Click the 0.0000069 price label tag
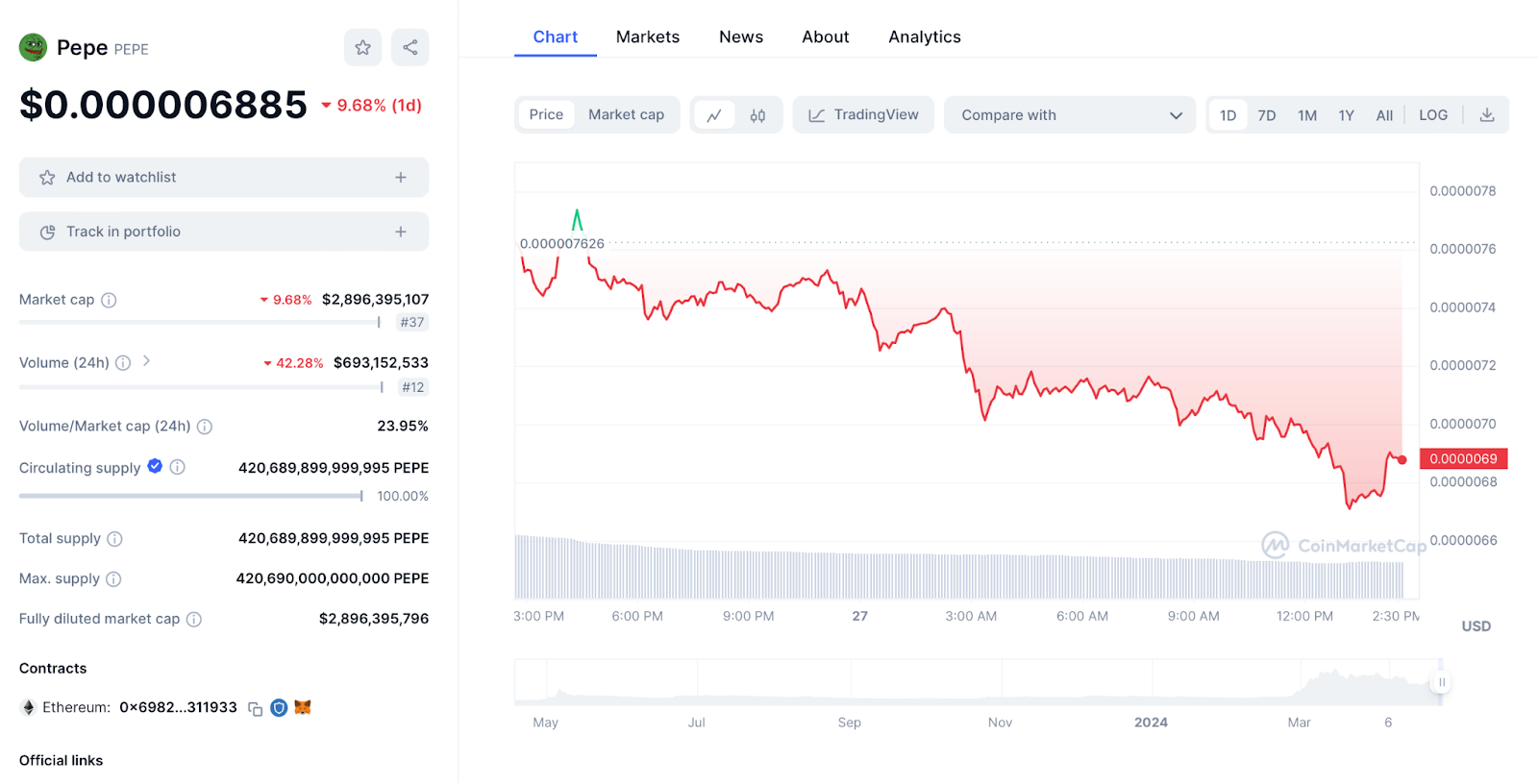The image size is (1538, 784). click(x=1463, y=459)
